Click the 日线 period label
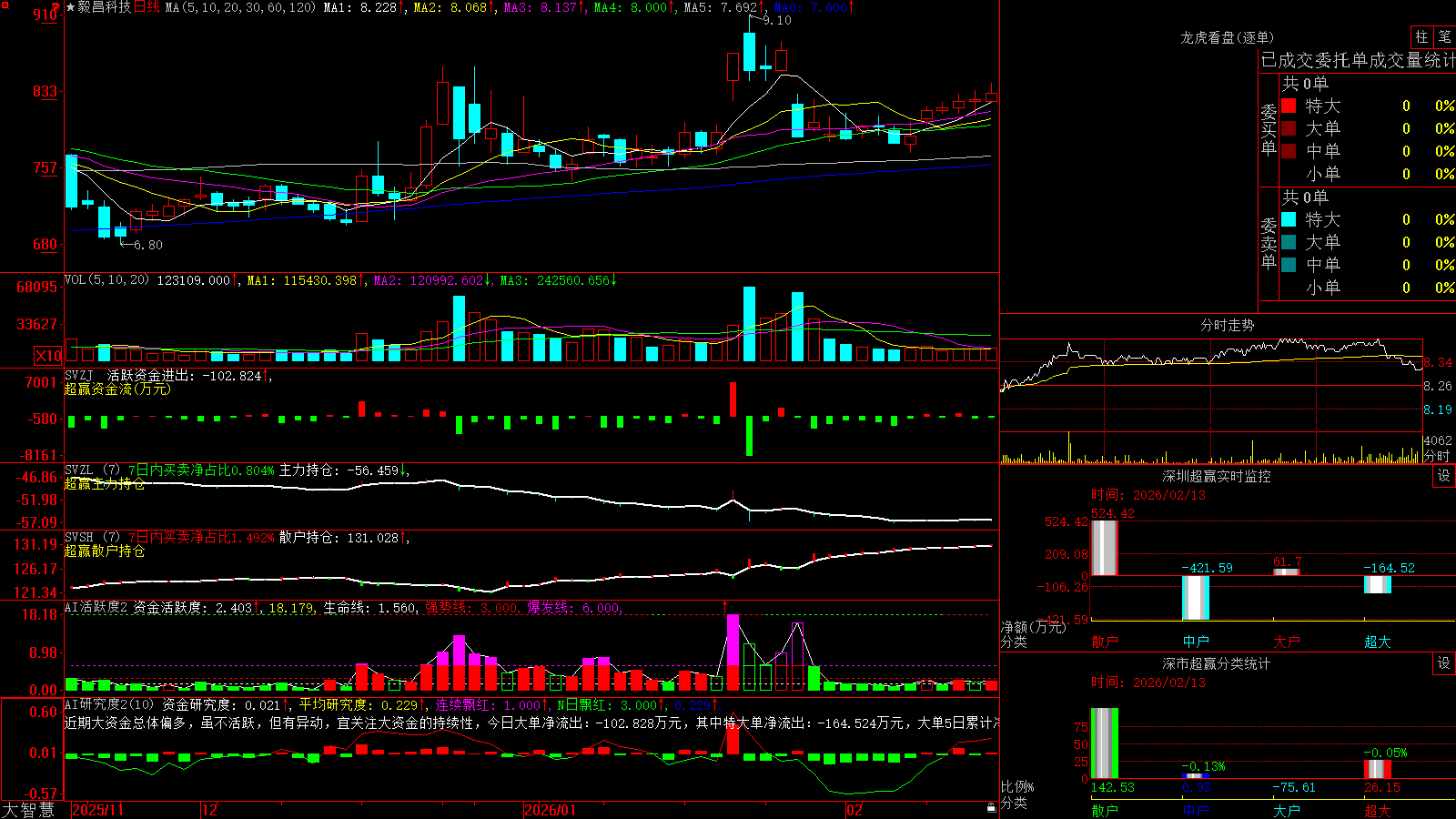This screenshot has height=819, width=1456. click(147, 7)
